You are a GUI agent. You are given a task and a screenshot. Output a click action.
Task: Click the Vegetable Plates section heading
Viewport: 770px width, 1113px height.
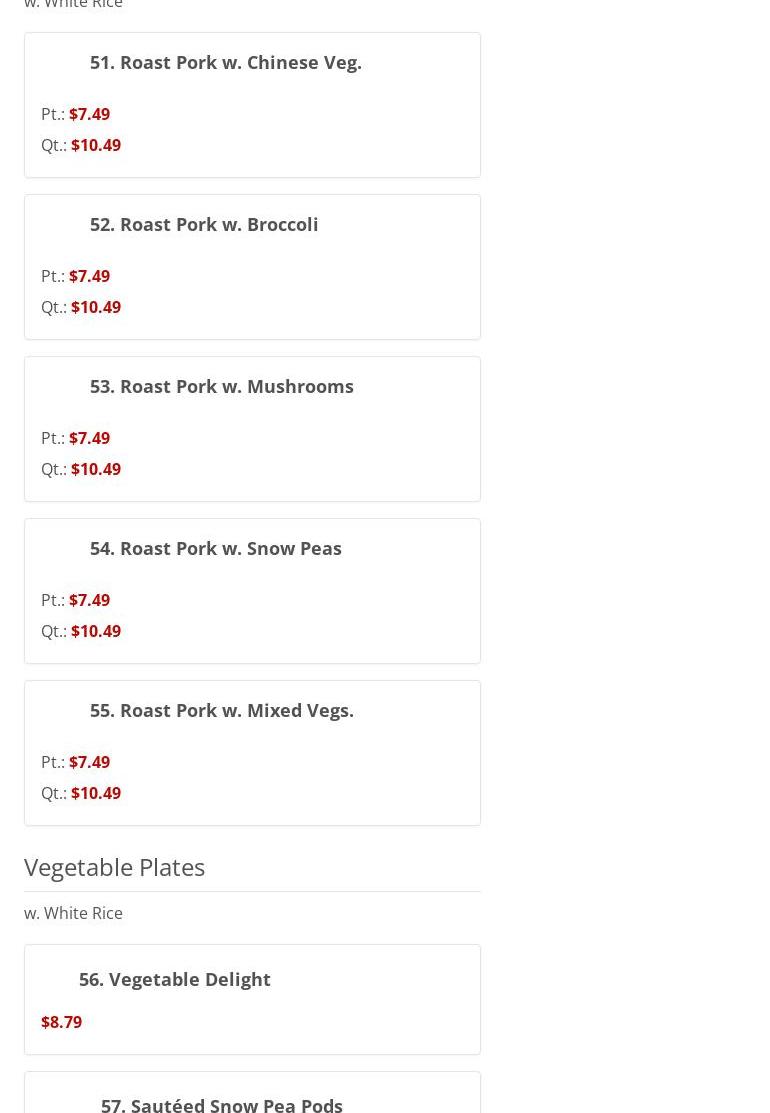[114, 867]
